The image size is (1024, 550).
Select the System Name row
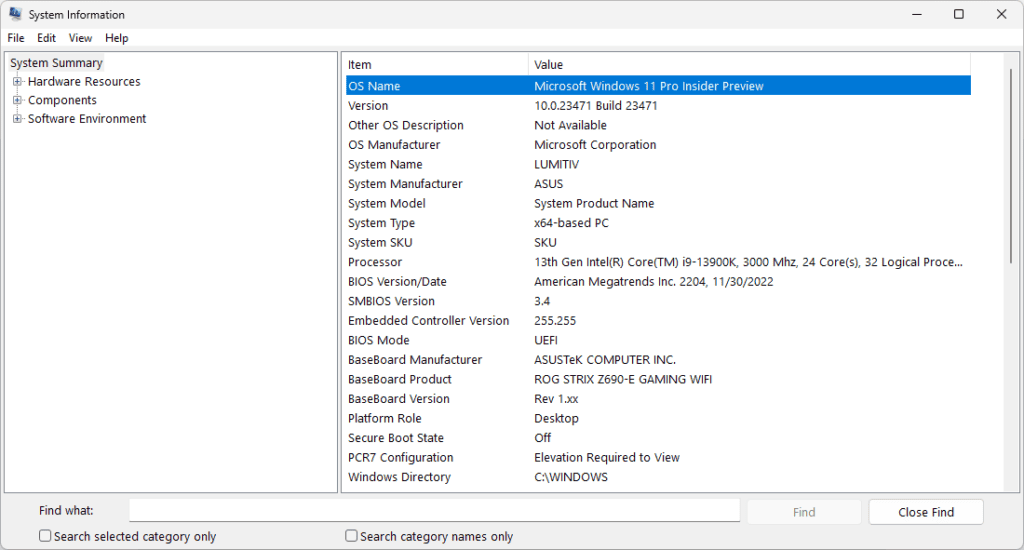click(x=658, y=164)
